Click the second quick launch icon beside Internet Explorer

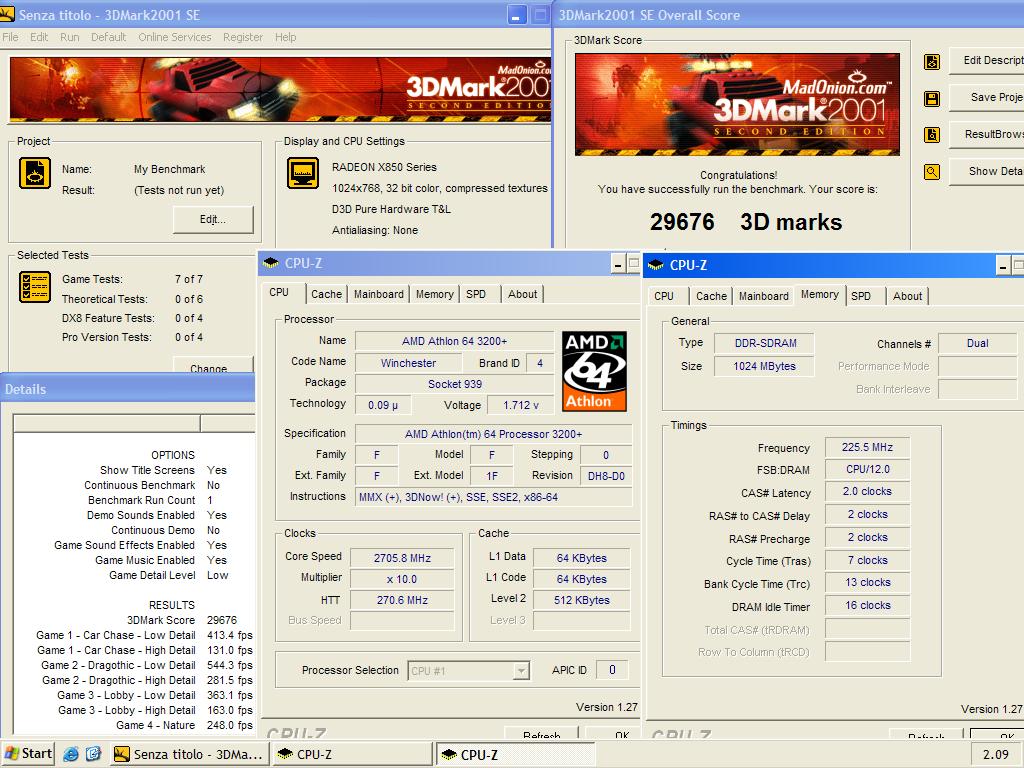point(93,754)
